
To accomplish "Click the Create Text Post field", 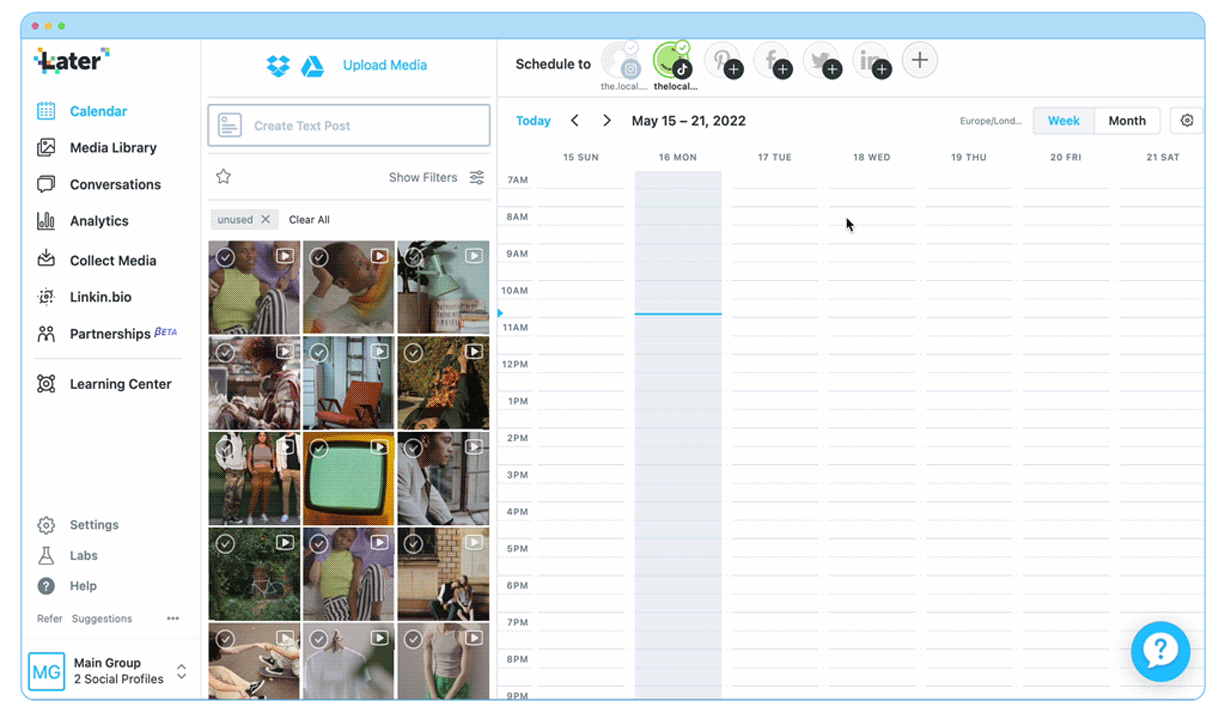I will click(349, 126).
